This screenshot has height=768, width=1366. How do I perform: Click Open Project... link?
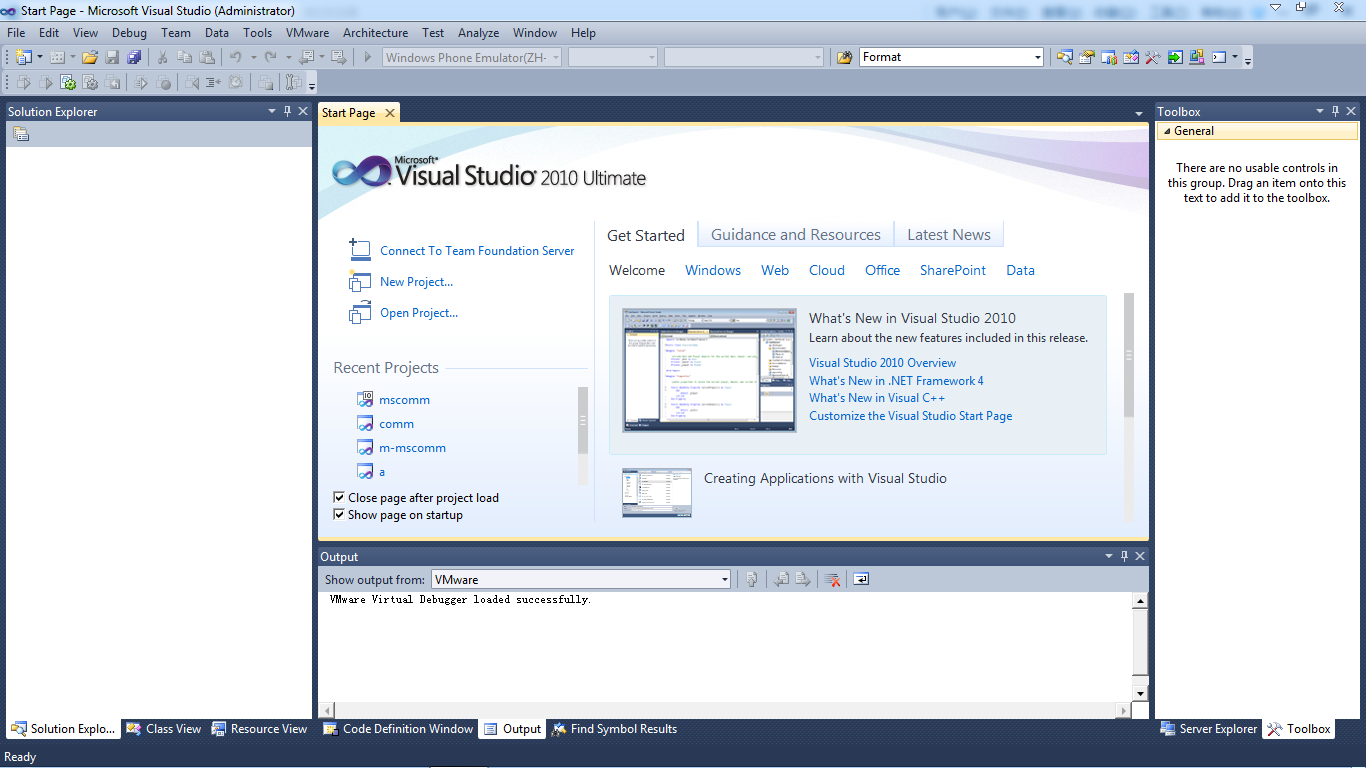click(419, 313)
